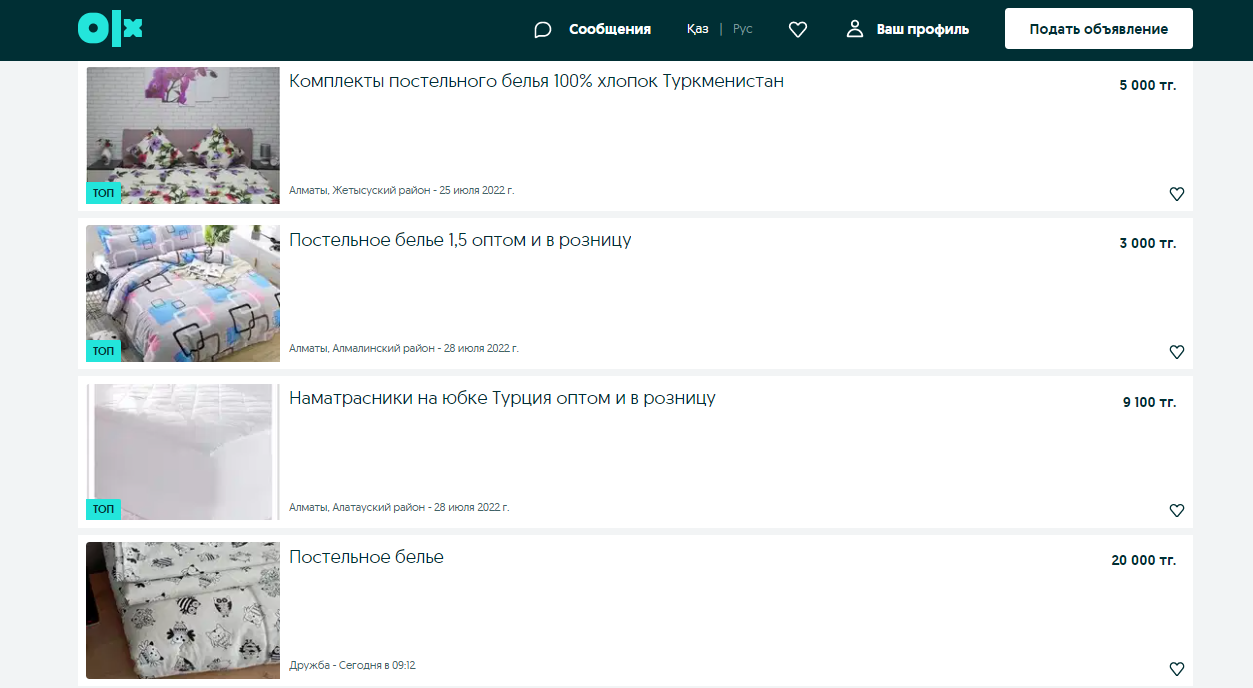Open listing Комплекты постельного белья 100% хлопок

[536, 81]
